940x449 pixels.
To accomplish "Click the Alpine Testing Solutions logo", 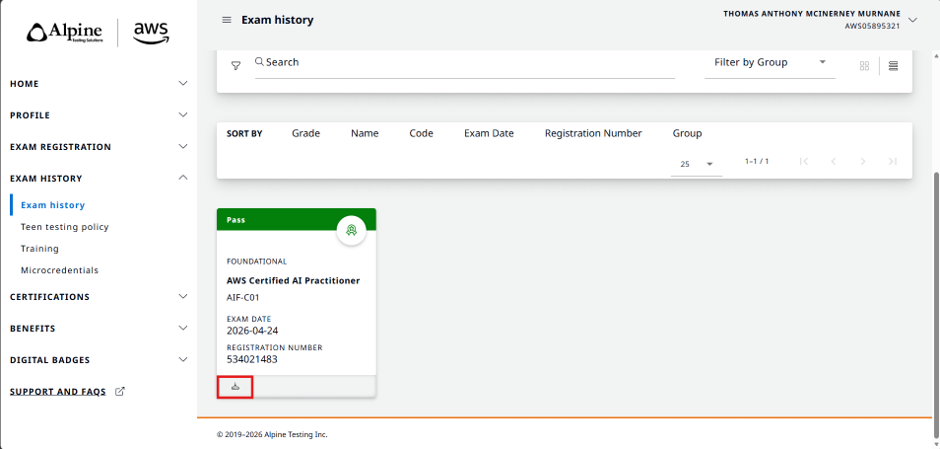I will (x=65, y=32).
